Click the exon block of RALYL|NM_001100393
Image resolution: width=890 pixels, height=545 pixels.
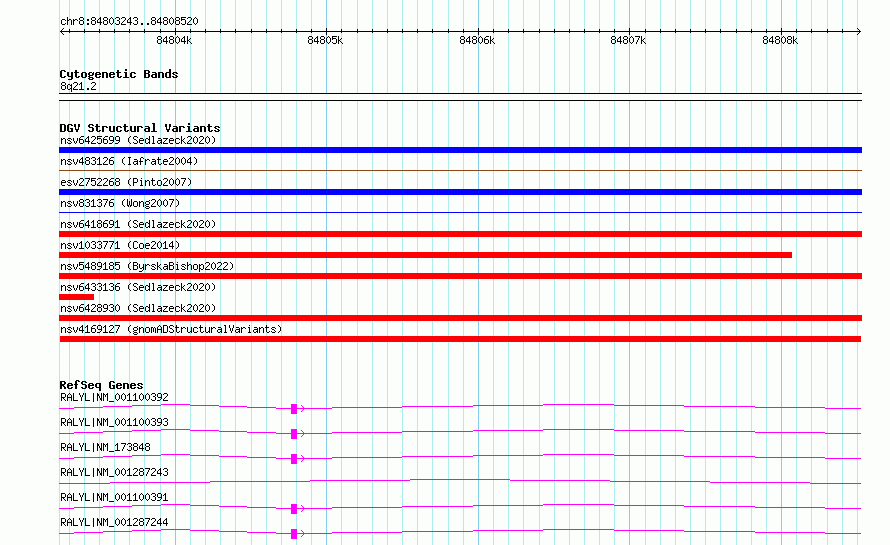pyautogui.click(x=294, y=434)
